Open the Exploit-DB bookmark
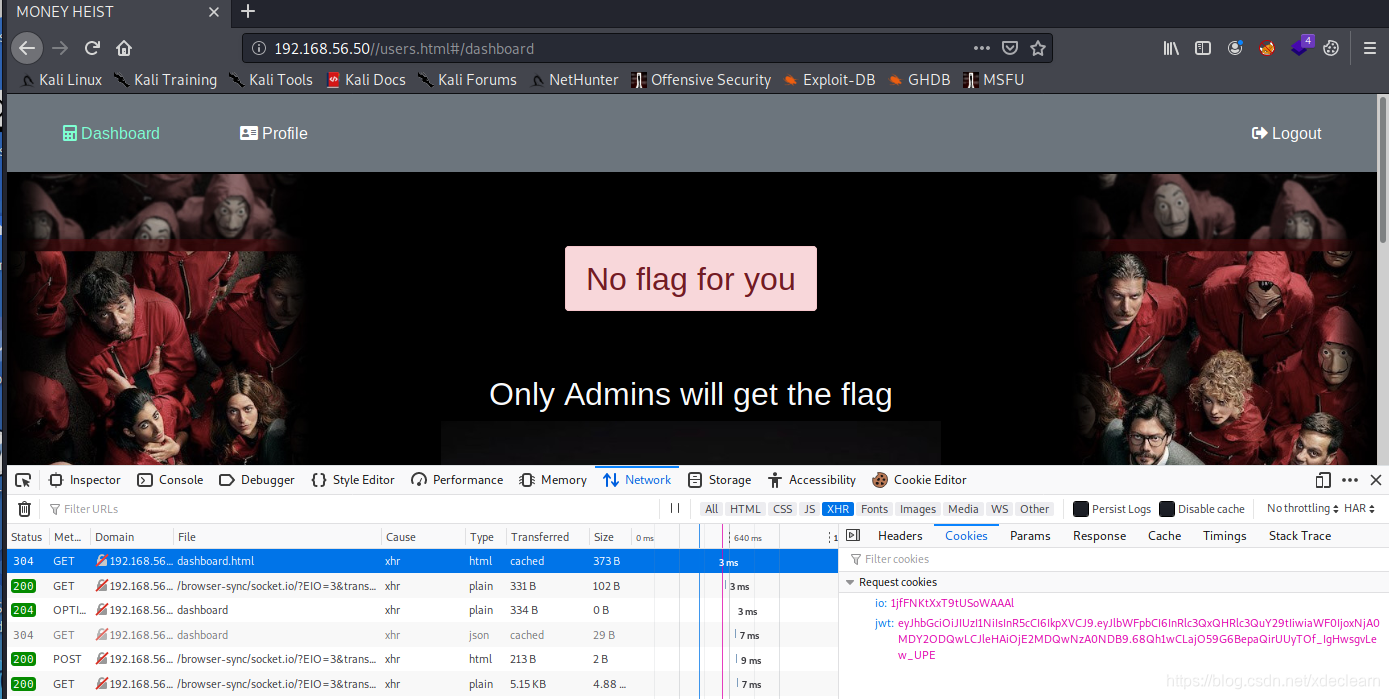The width and height of the screenshot is (1389, 699). [829, 80]
